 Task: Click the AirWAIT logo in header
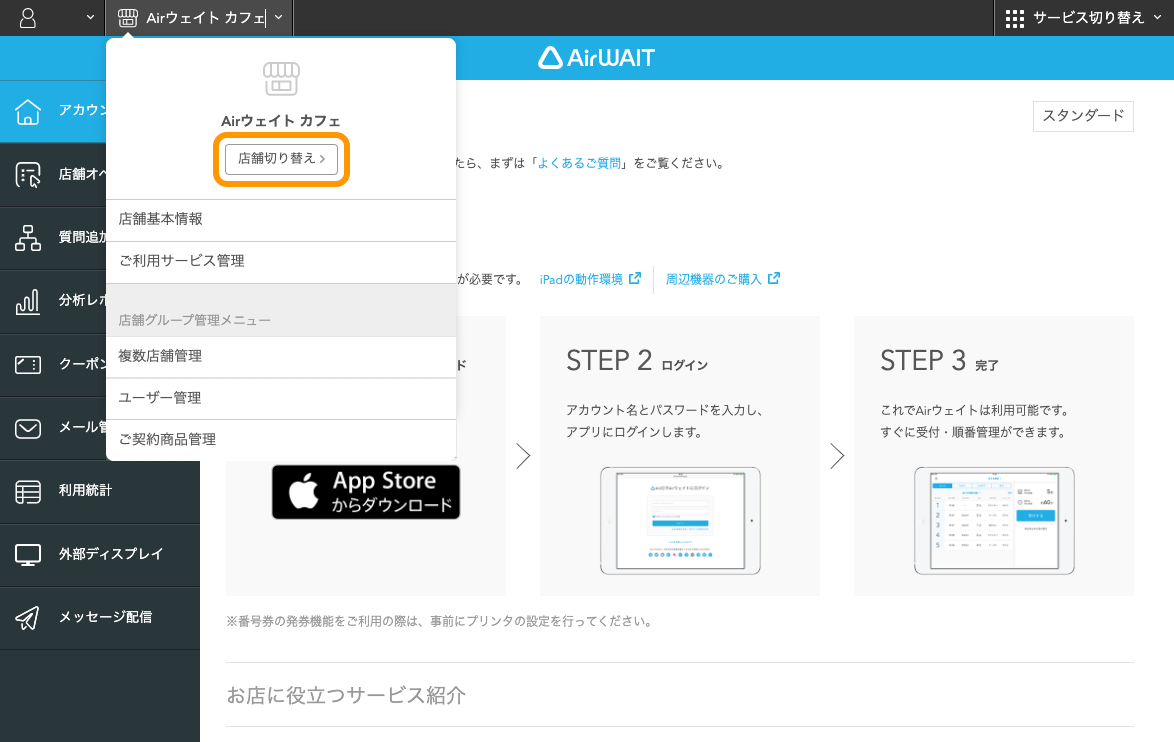[596, 58]
